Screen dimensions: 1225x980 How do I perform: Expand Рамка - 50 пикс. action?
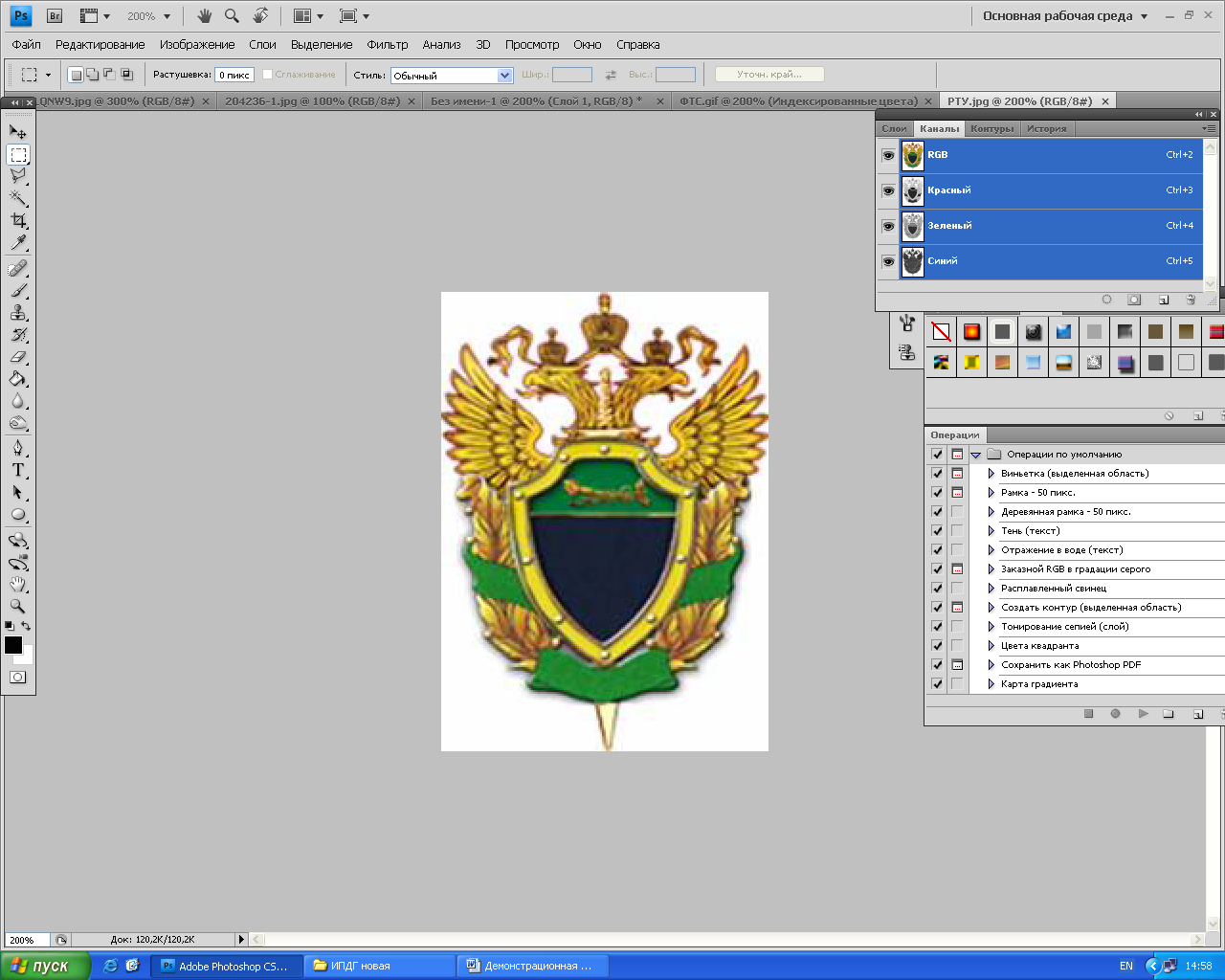(991, 493)
